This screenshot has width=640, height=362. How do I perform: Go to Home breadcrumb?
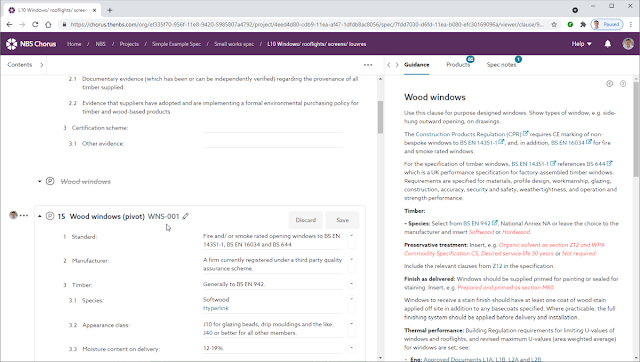(x=74, y=44)
